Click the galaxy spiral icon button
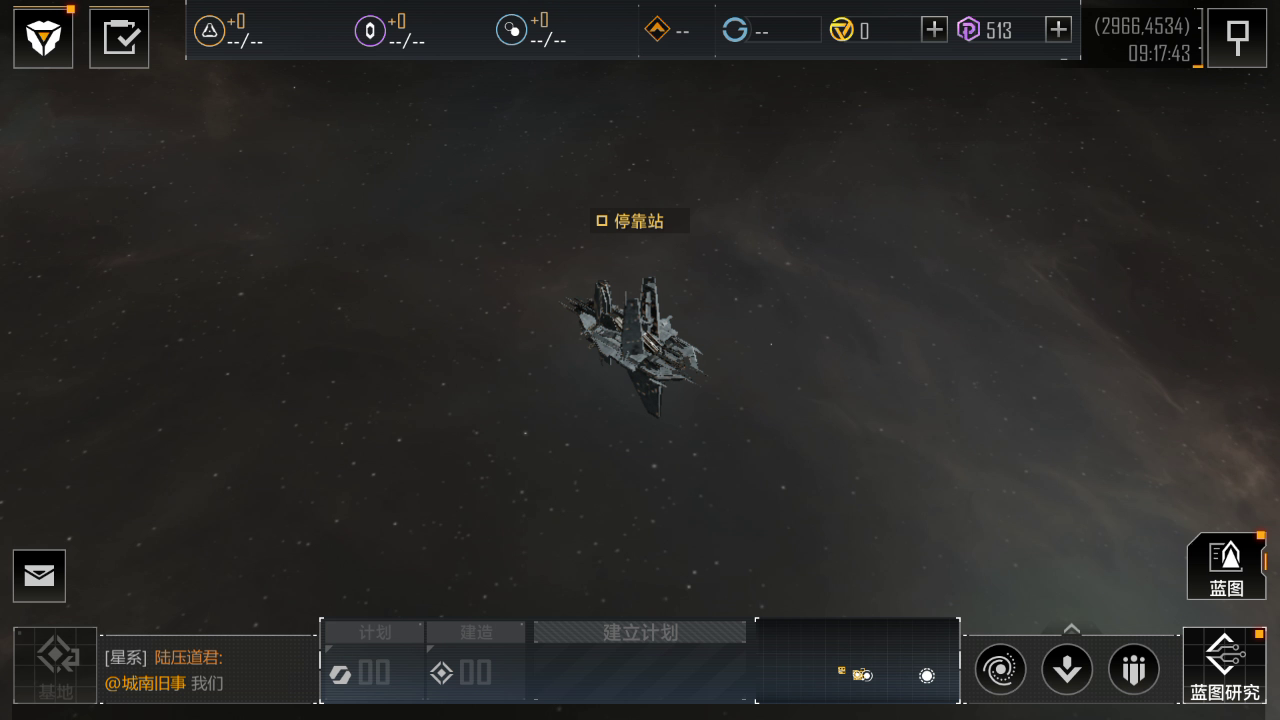 [1000, 669]
